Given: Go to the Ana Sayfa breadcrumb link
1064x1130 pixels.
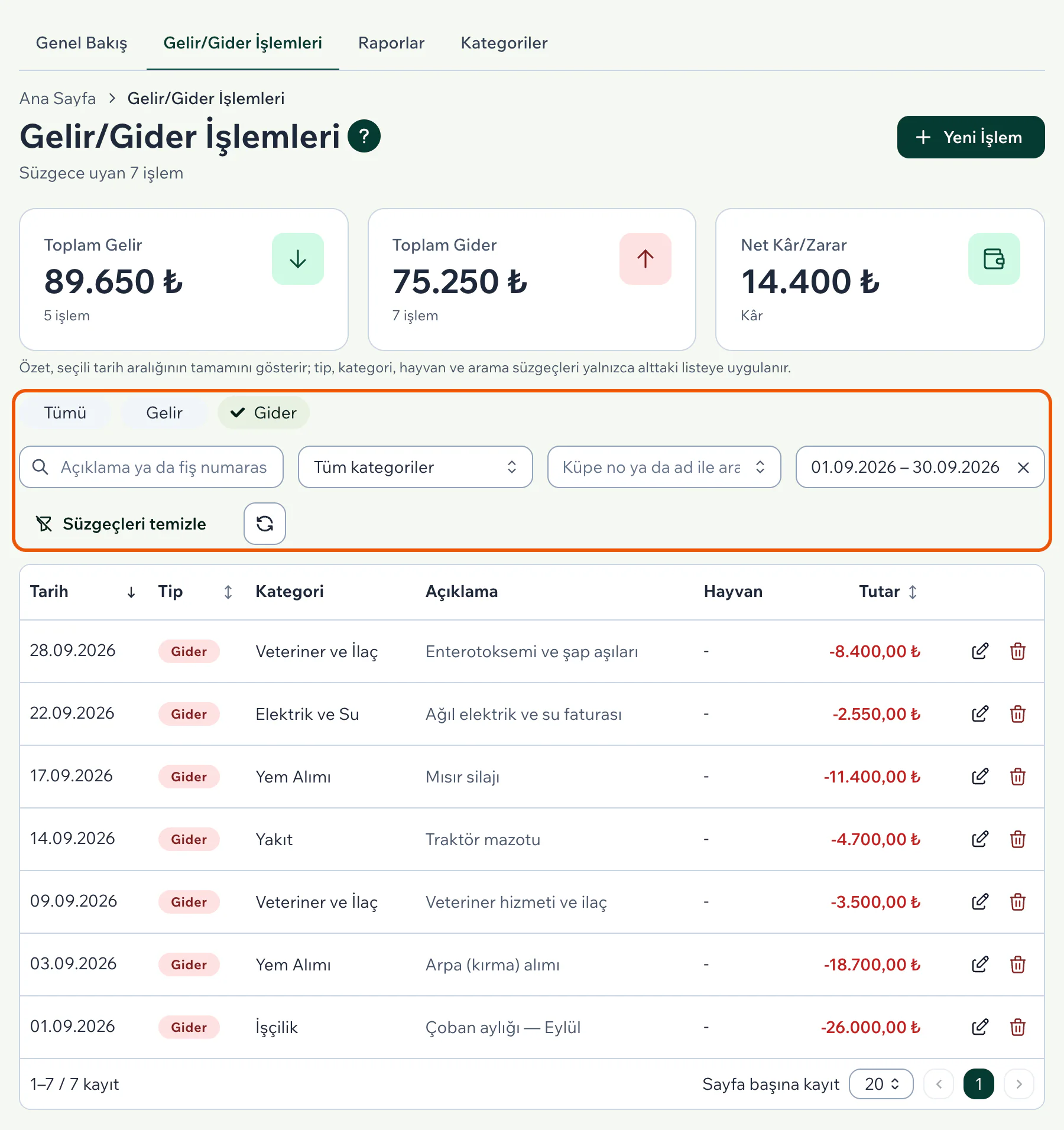Looking at the screenshot, I should tap(57, 98).
